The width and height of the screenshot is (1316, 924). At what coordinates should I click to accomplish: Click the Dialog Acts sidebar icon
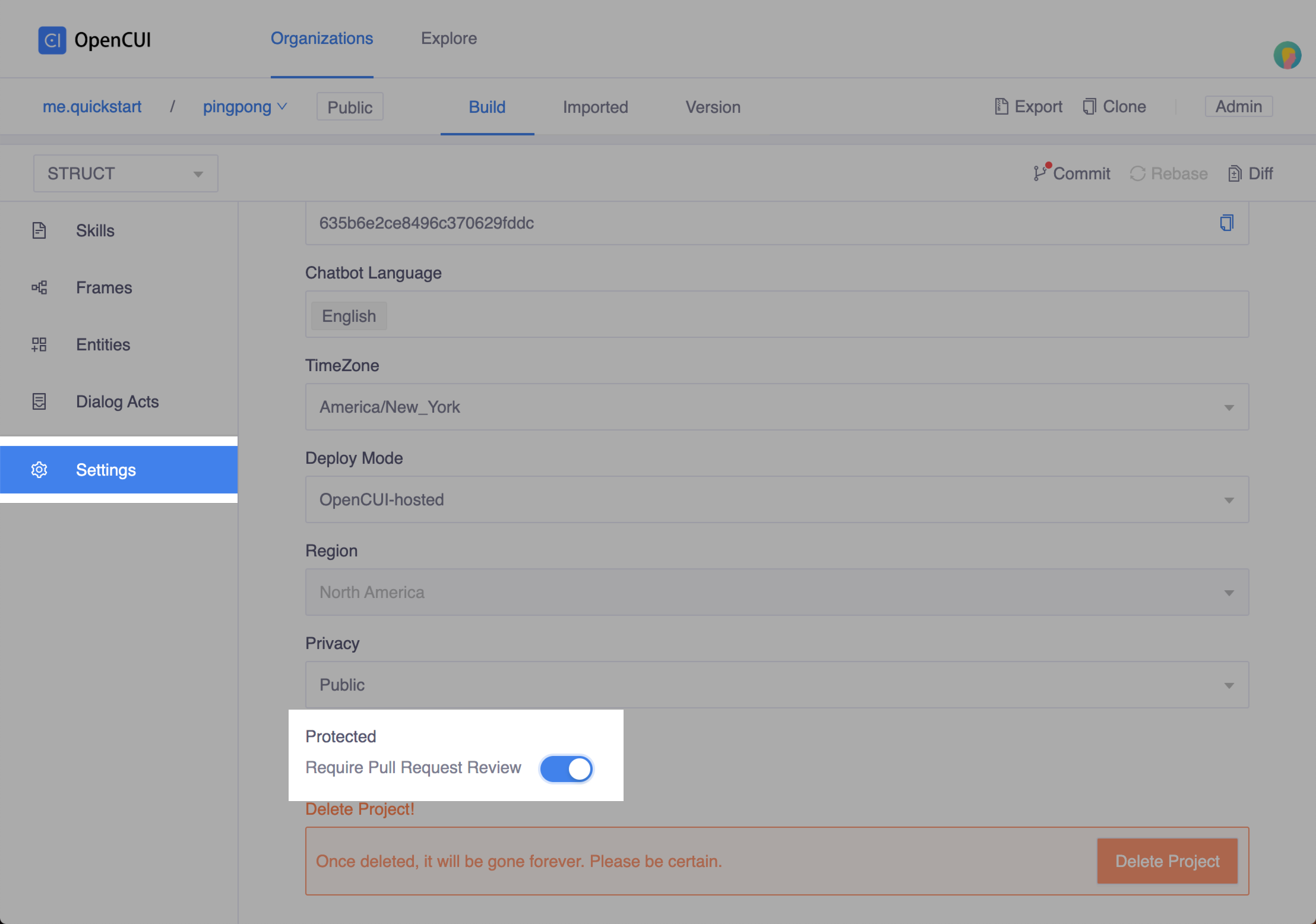click(39, 401)
